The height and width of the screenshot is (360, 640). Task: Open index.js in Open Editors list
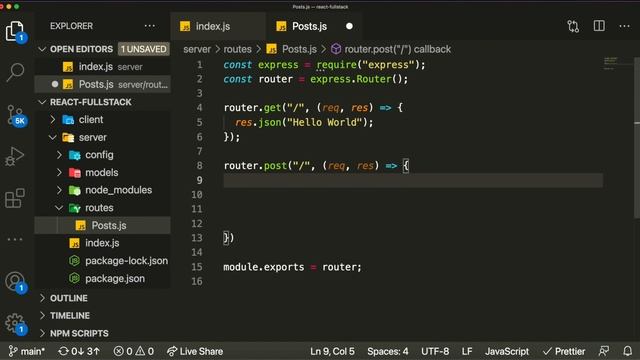tap(102, 67)
